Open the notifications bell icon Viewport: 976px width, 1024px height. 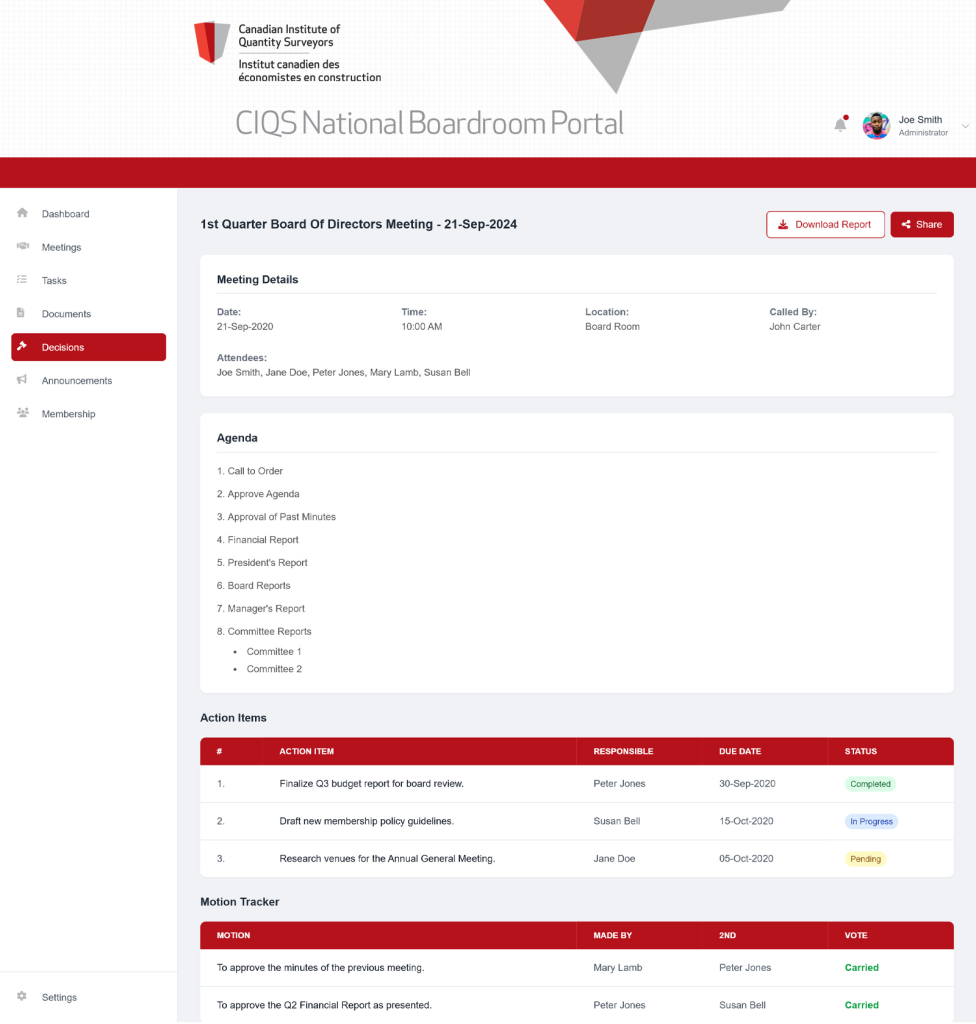(840, 124)
